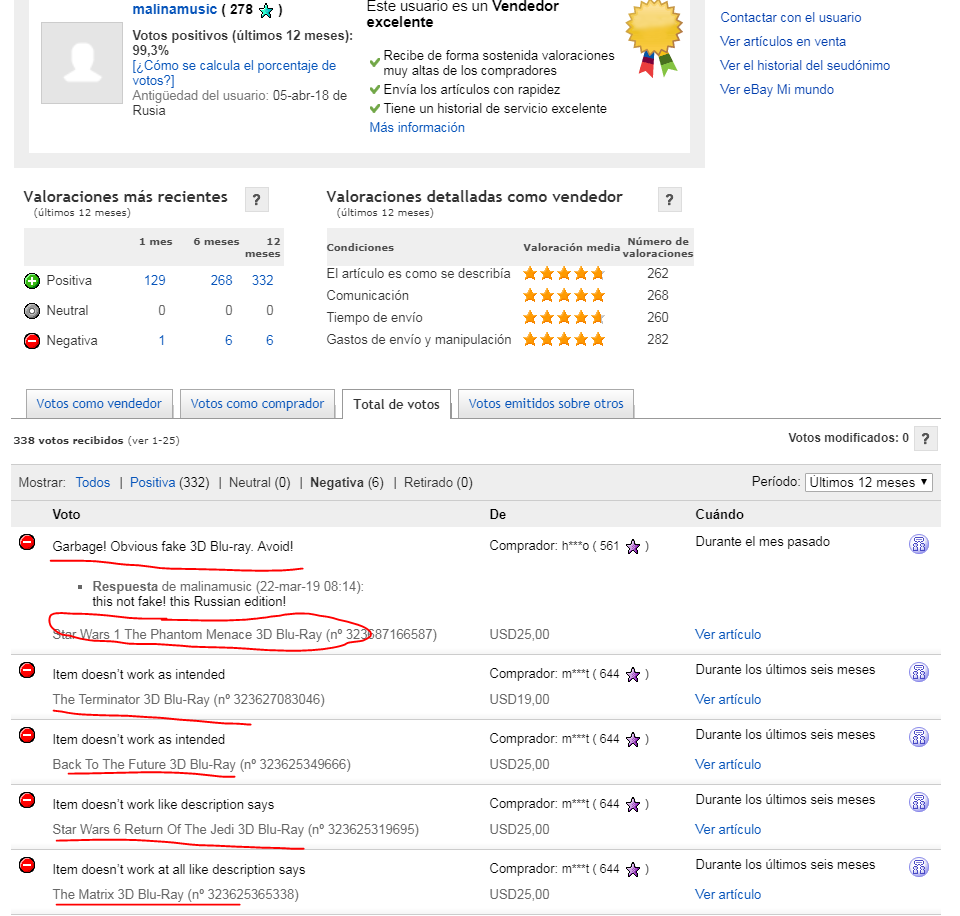The image size is (960, 916).
Task: Open Ver artículos en venta
Action: pos(783,42)
